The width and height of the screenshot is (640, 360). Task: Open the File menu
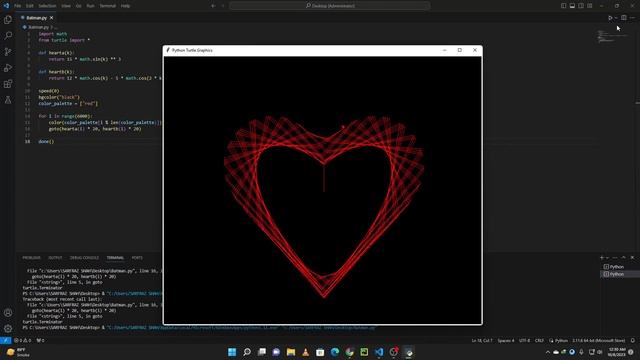18,6
